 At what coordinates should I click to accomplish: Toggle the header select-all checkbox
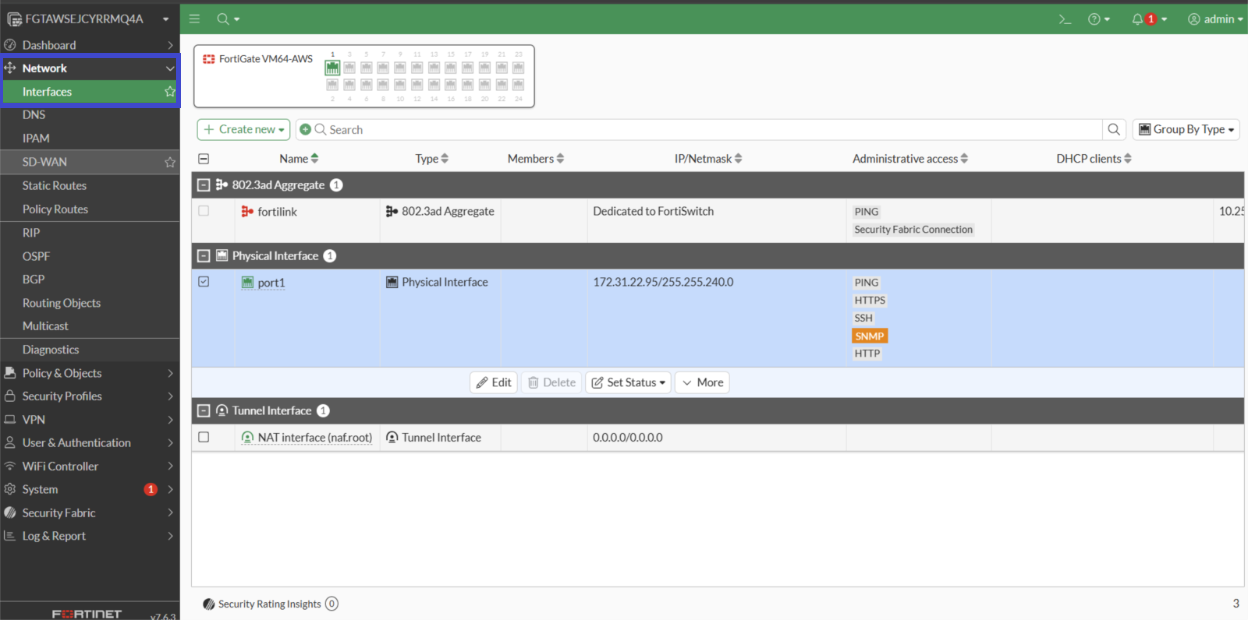click(x=204, y=159)
